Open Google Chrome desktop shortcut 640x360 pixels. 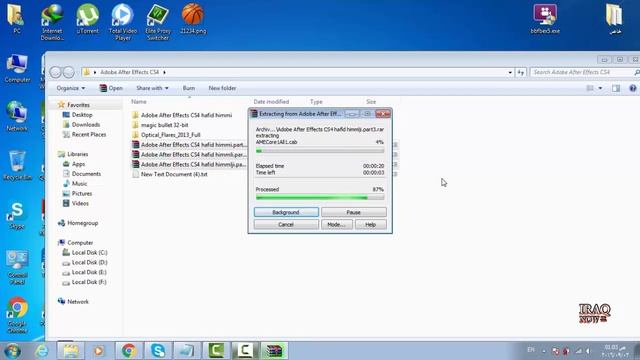(x=17, y=315)
